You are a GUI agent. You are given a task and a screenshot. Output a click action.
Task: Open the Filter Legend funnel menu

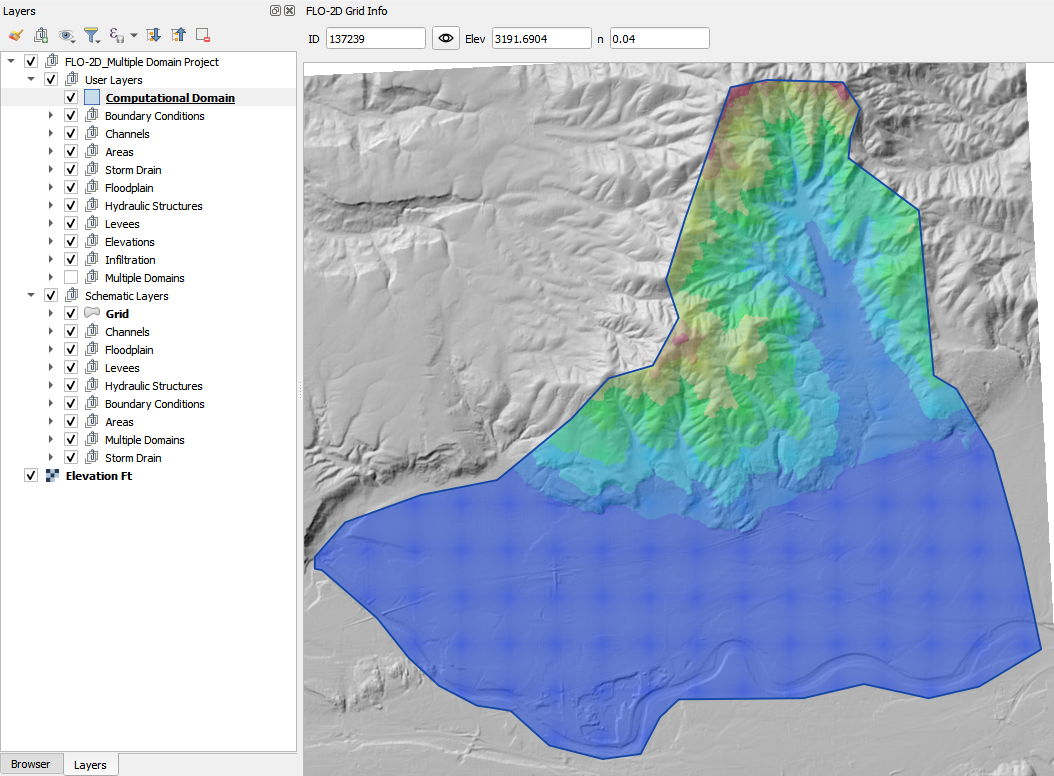92,35
